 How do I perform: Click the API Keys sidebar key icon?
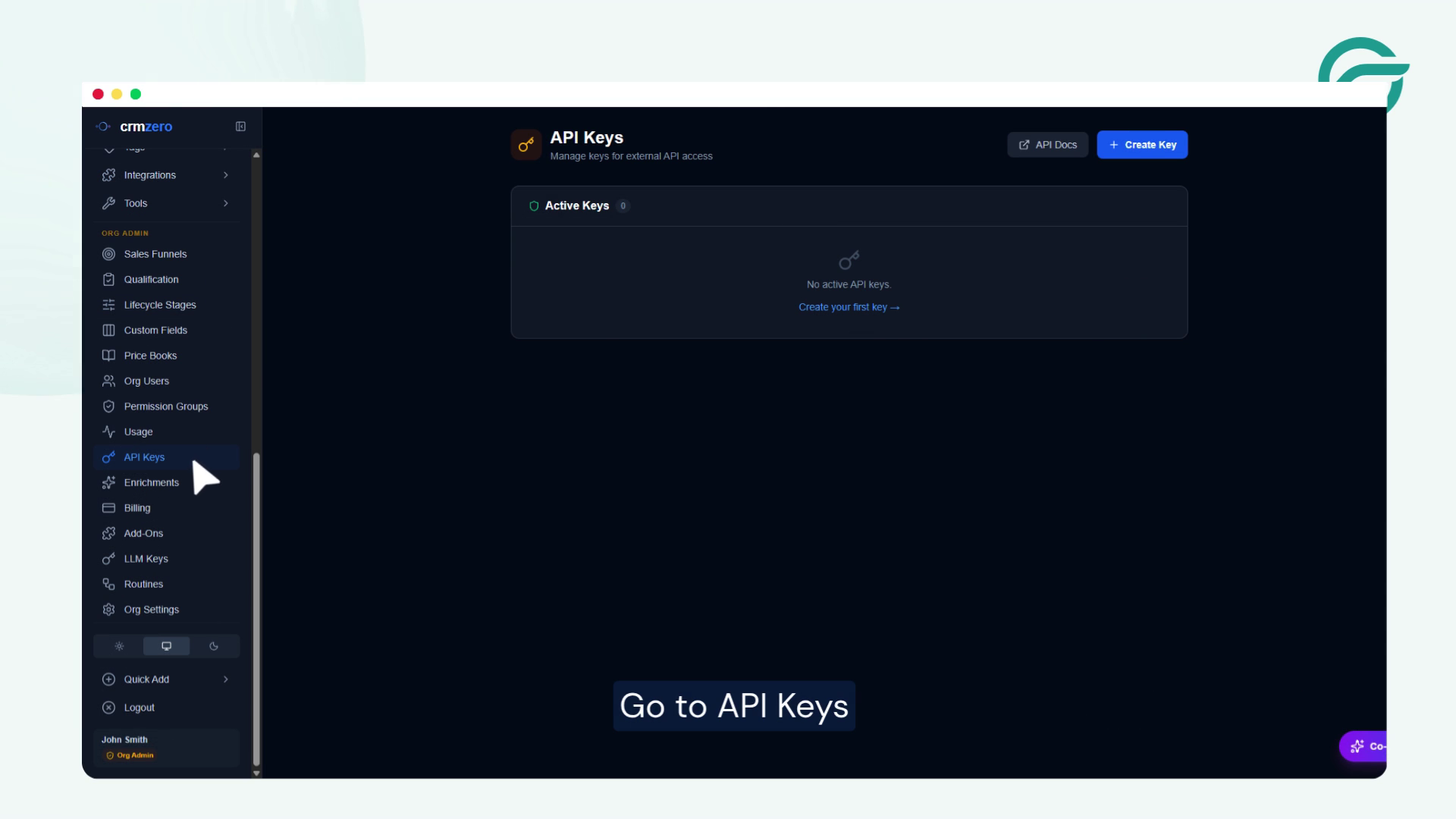coord(108,457)
